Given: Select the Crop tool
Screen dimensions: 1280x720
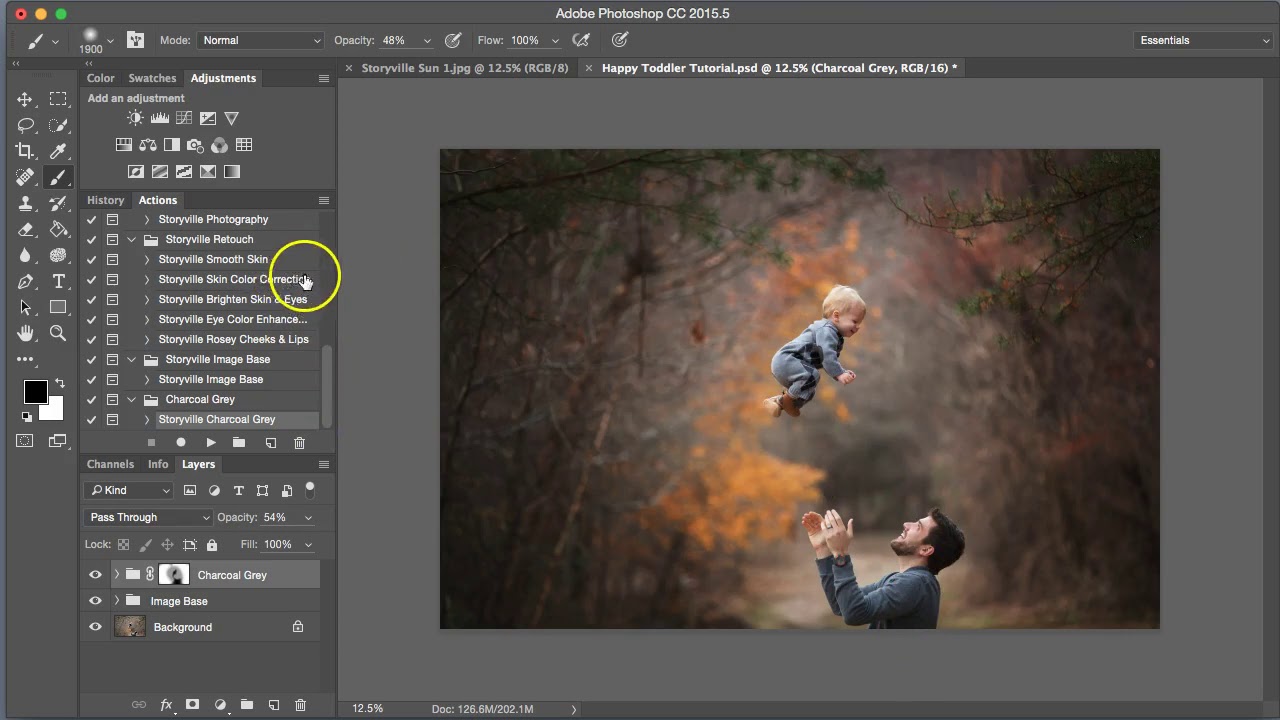Looking at the screenshot, I should click(25, 151).
